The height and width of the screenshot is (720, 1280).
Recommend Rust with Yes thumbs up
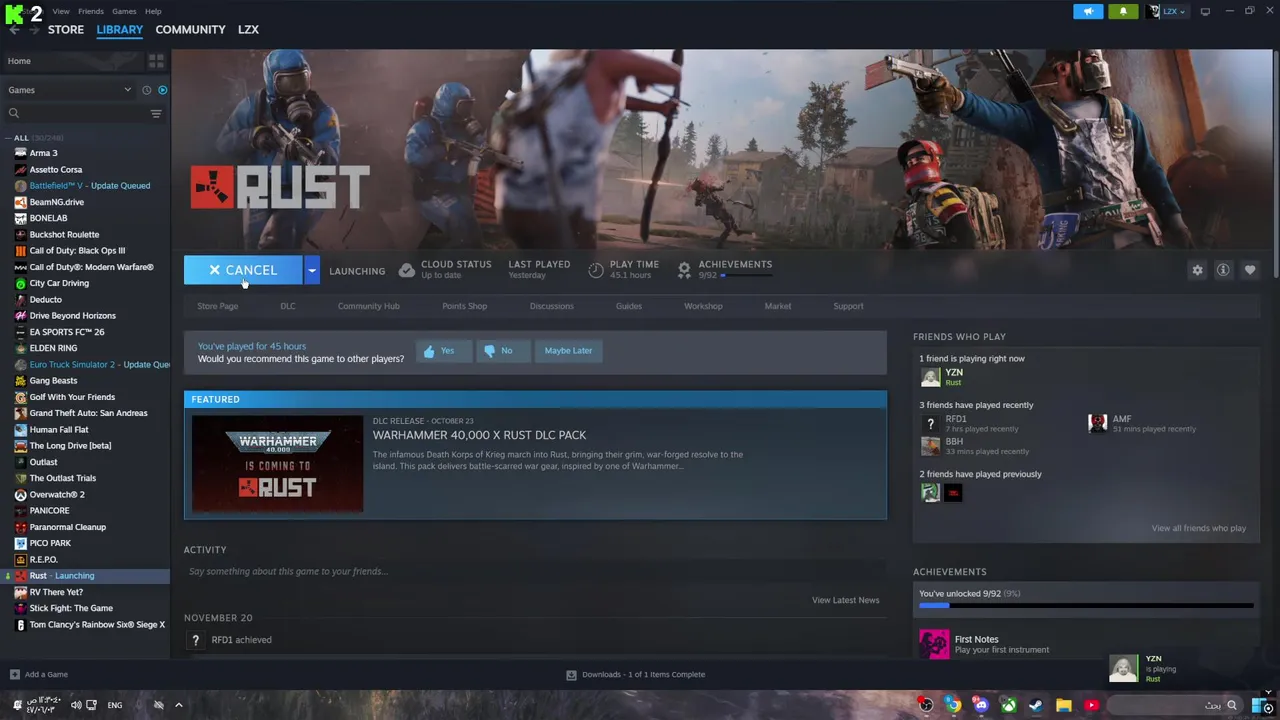443,351
